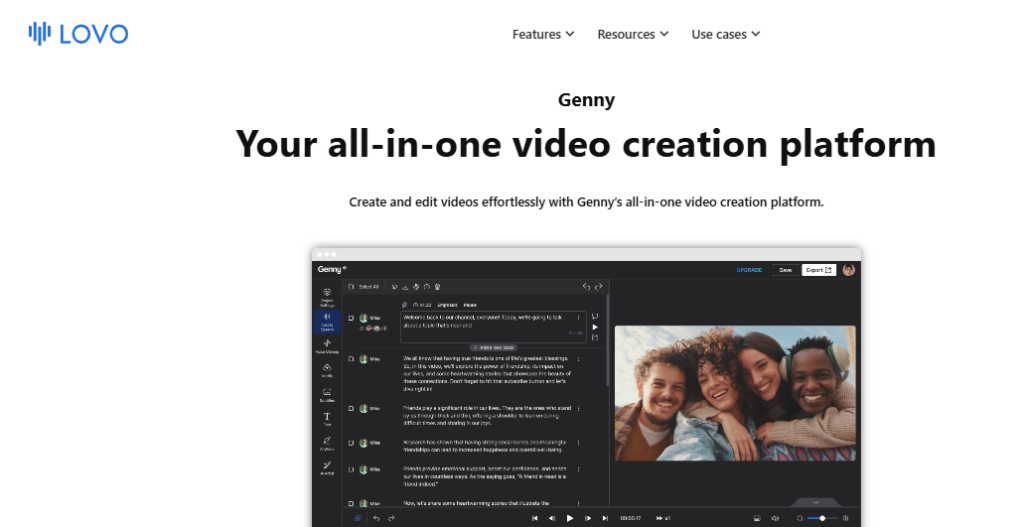Toggle the Select All checkbox
This screenshot has width=1024, height=527.
click(351, 287)
